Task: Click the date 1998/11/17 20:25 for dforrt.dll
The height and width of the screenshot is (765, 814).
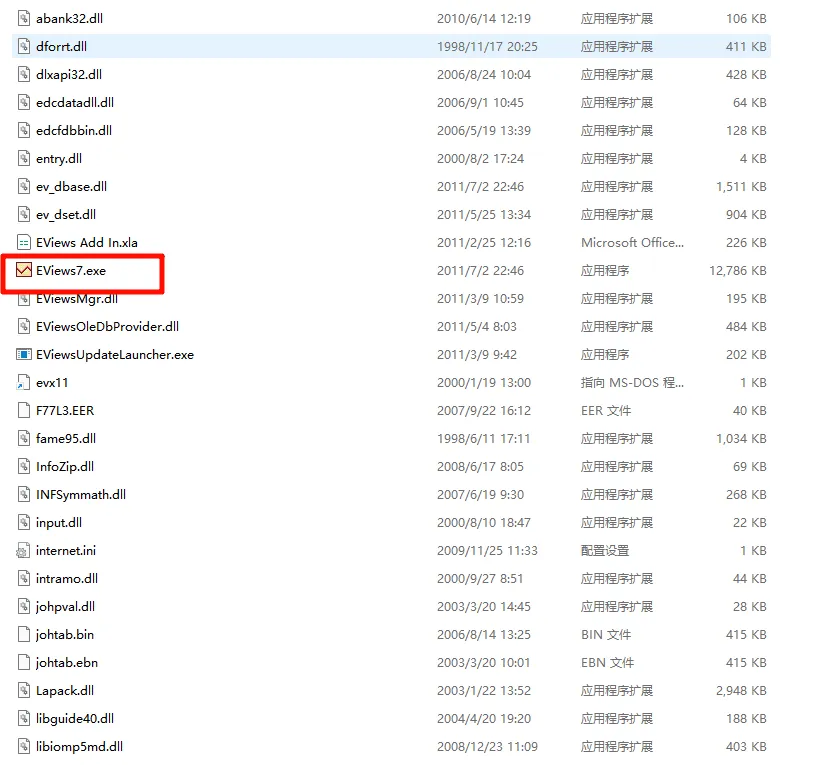Action: pyautogui.click(x=487, y=47)
